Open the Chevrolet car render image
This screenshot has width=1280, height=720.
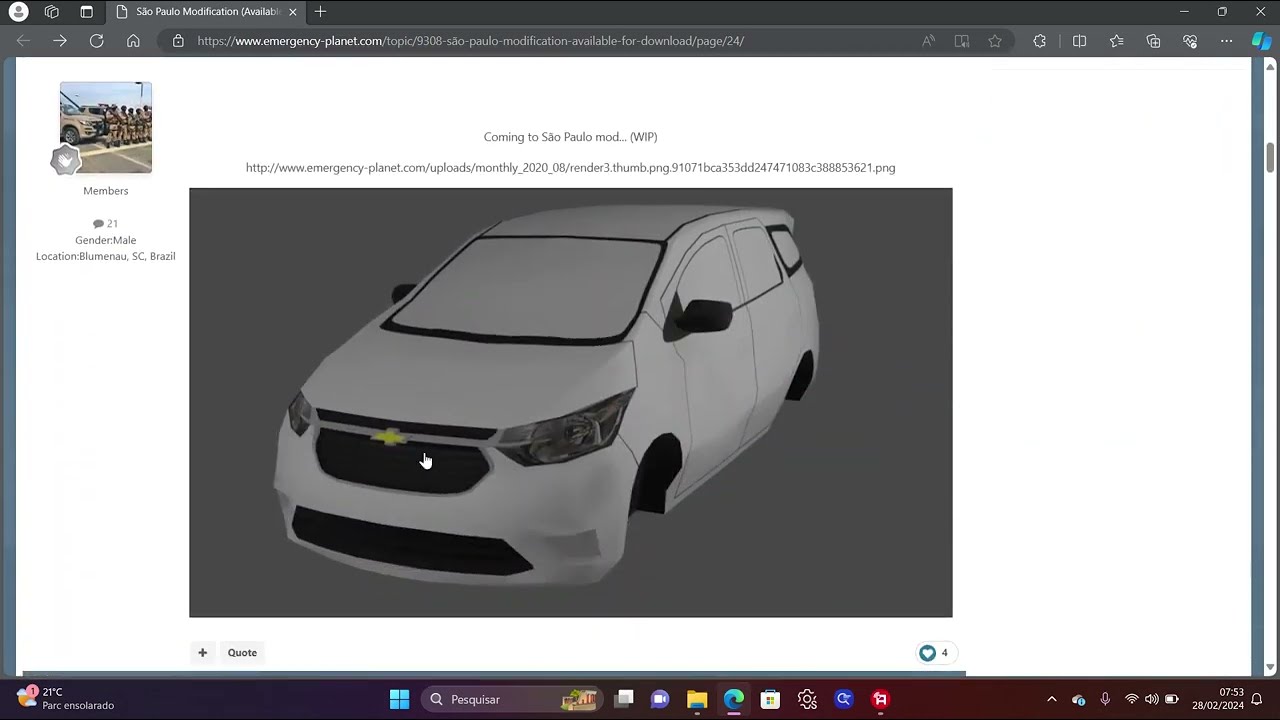click(571, 402)
